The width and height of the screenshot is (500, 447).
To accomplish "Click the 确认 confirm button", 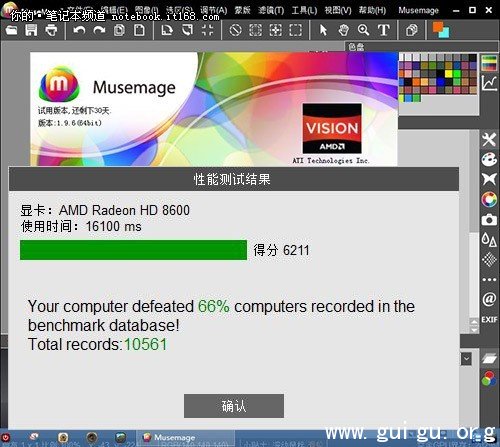I will coord(234,406).
